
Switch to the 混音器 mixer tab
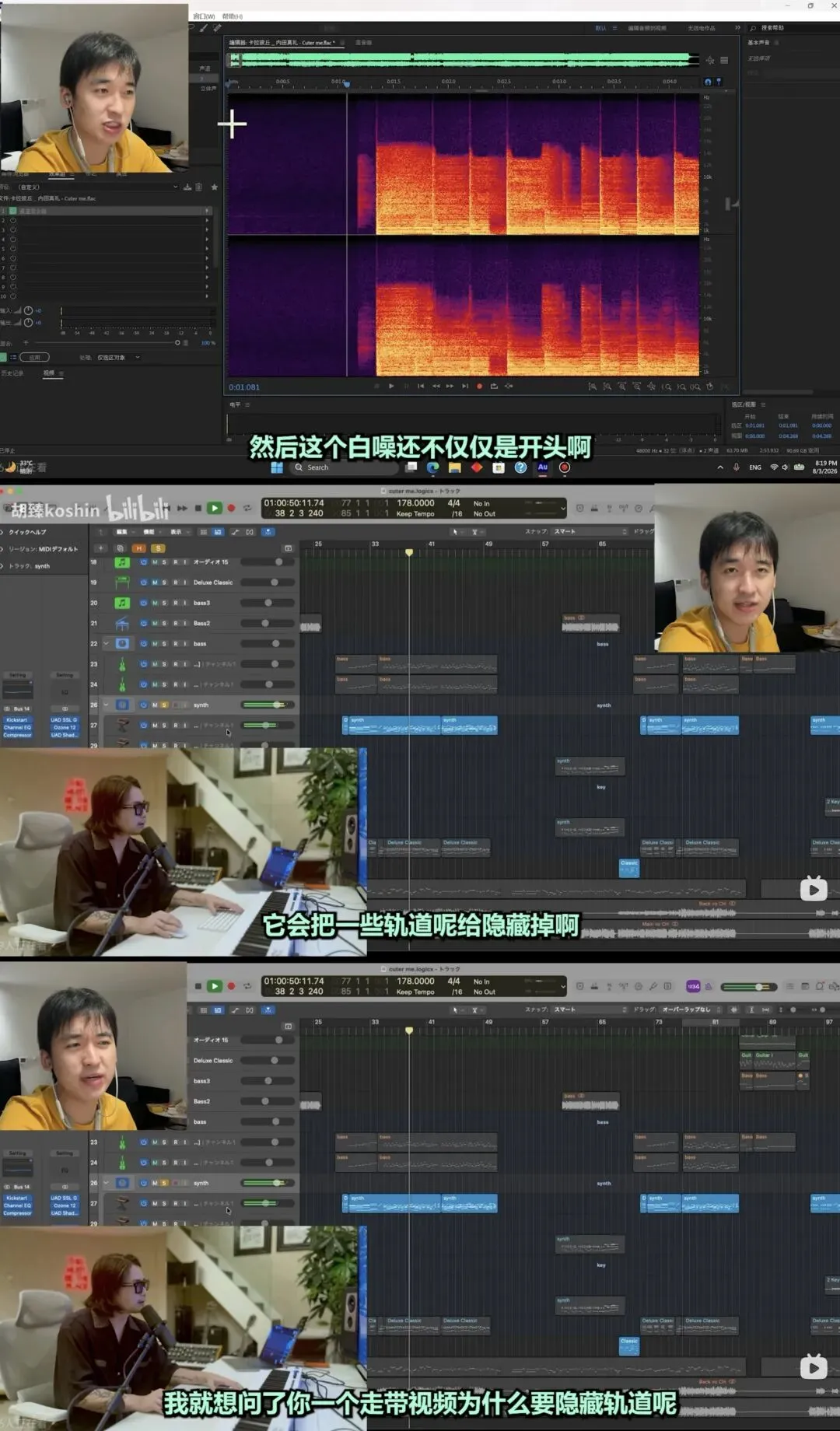(x=363, y=43)
